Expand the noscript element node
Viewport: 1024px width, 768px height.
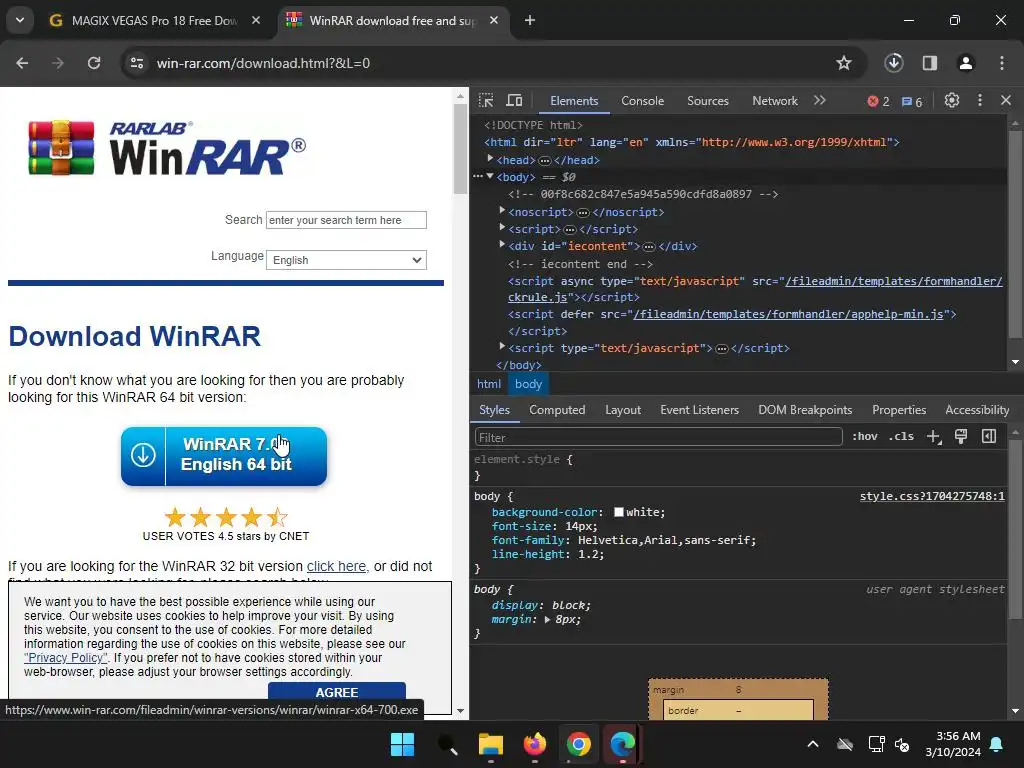point(502,210)
